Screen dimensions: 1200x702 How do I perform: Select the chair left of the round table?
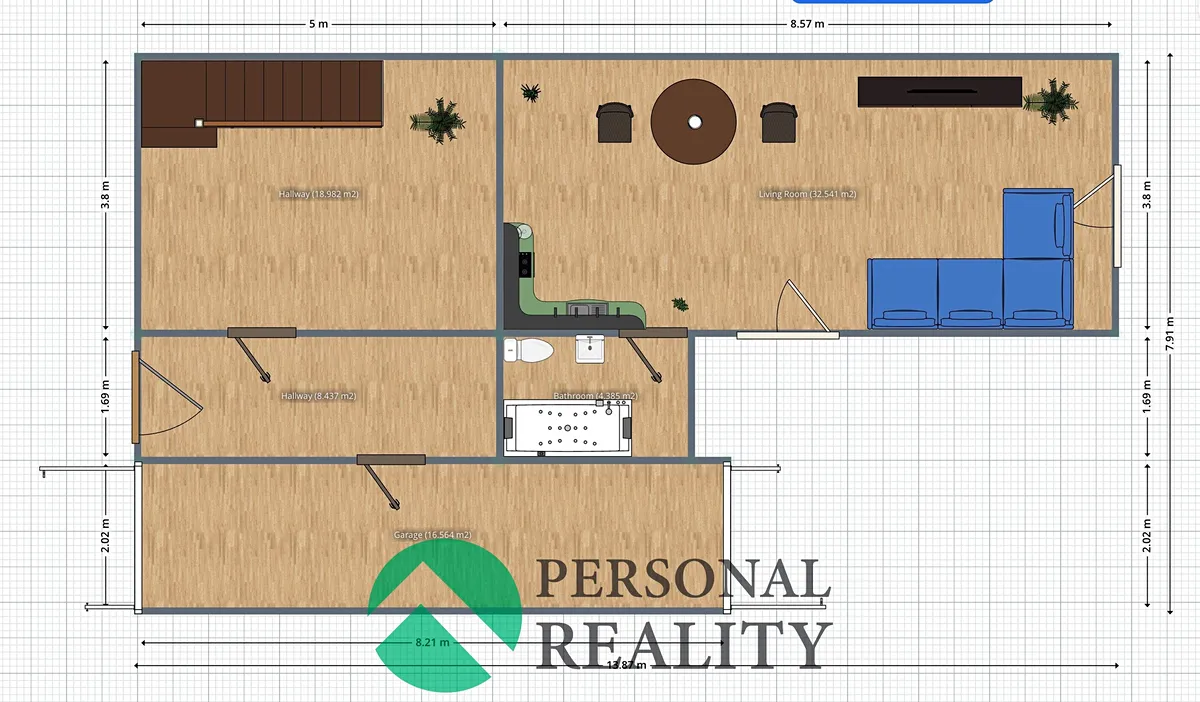pos(615,122)
